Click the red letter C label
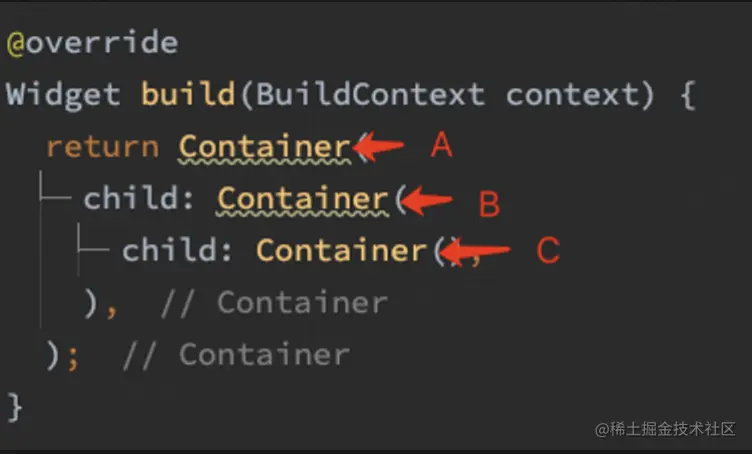Screen dimensions: 752x454 tap(547, 250)
